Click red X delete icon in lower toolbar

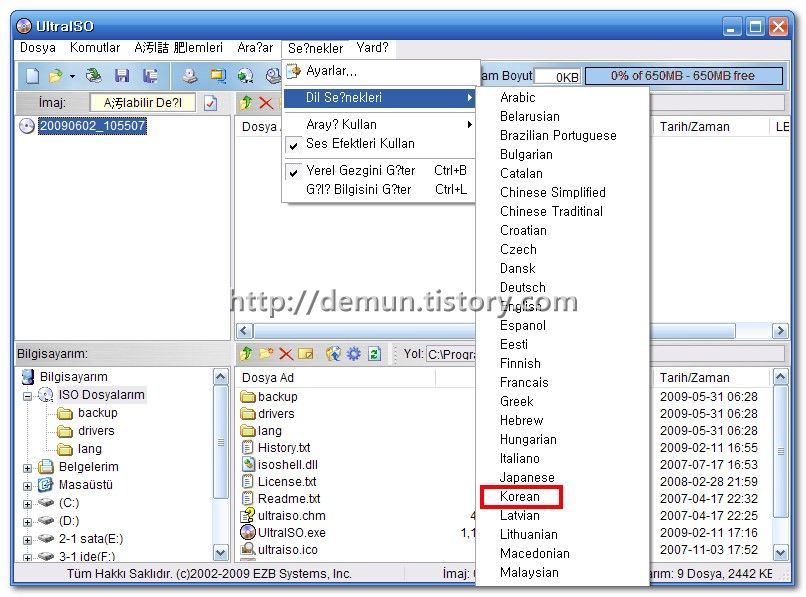(x=285, y=354)
